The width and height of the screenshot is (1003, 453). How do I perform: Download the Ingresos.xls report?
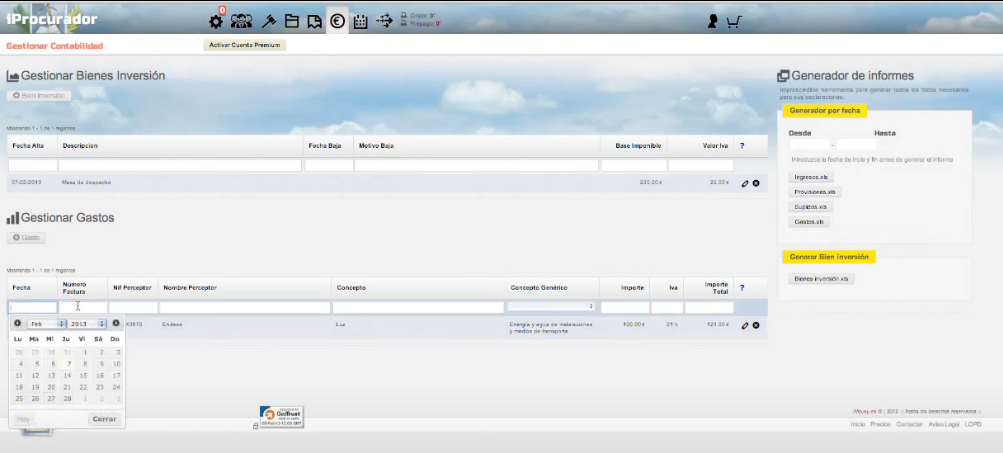tap(811, 177)
